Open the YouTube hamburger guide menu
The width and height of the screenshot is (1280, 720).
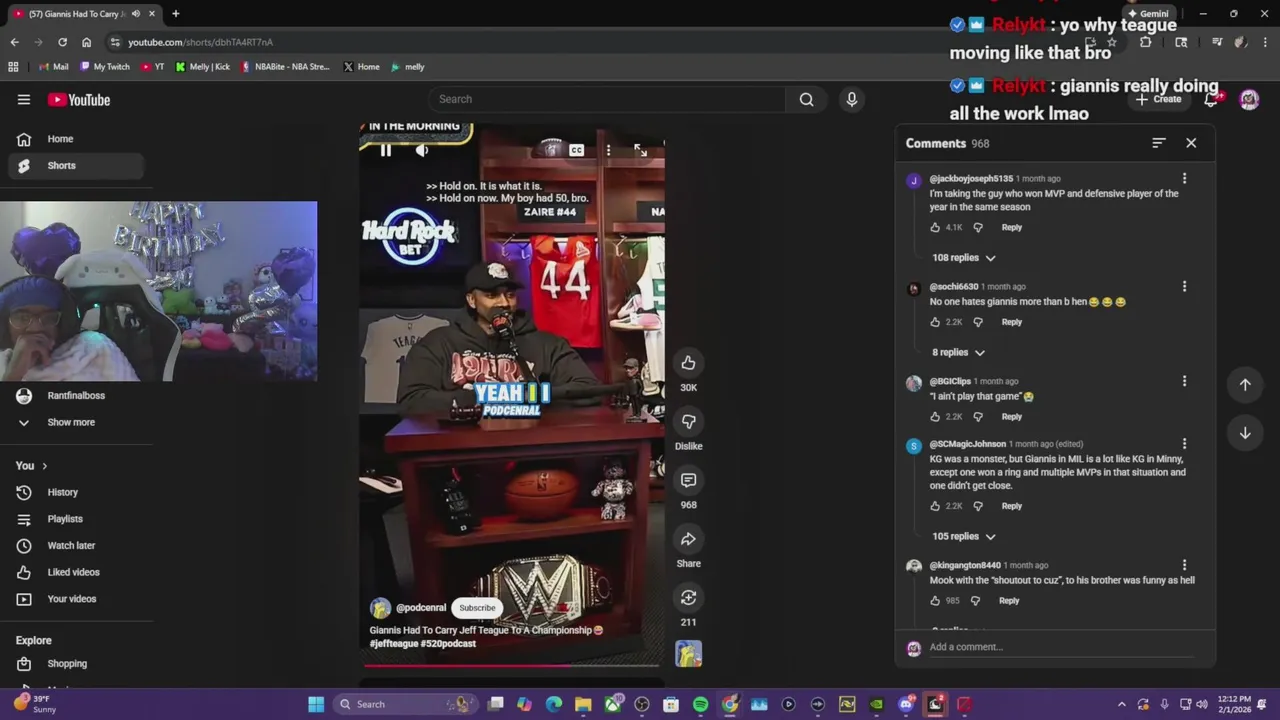click(x=24, y=99)
